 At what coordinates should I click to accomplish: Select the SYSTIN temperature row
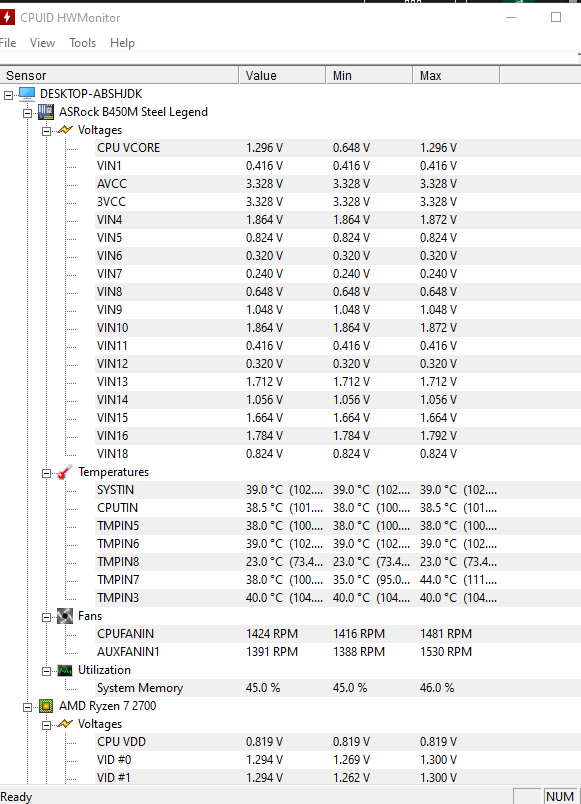tap(338, 490)
